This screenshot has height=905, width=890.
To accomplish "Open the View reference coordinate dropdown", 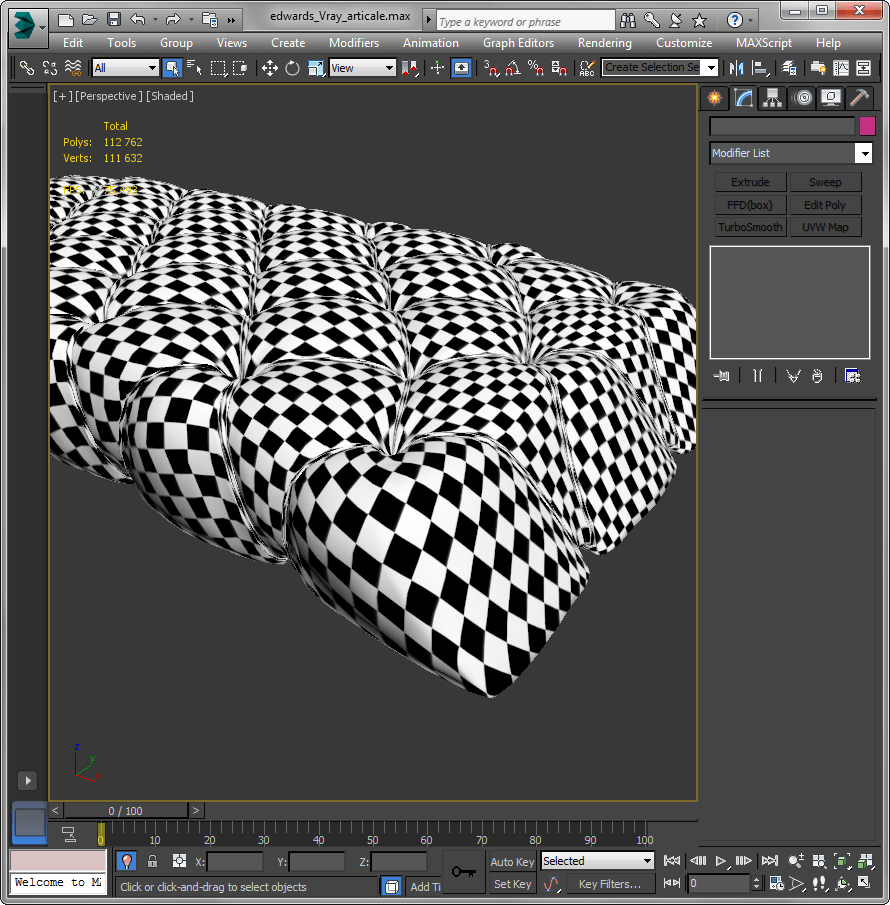I will [362, 68].
